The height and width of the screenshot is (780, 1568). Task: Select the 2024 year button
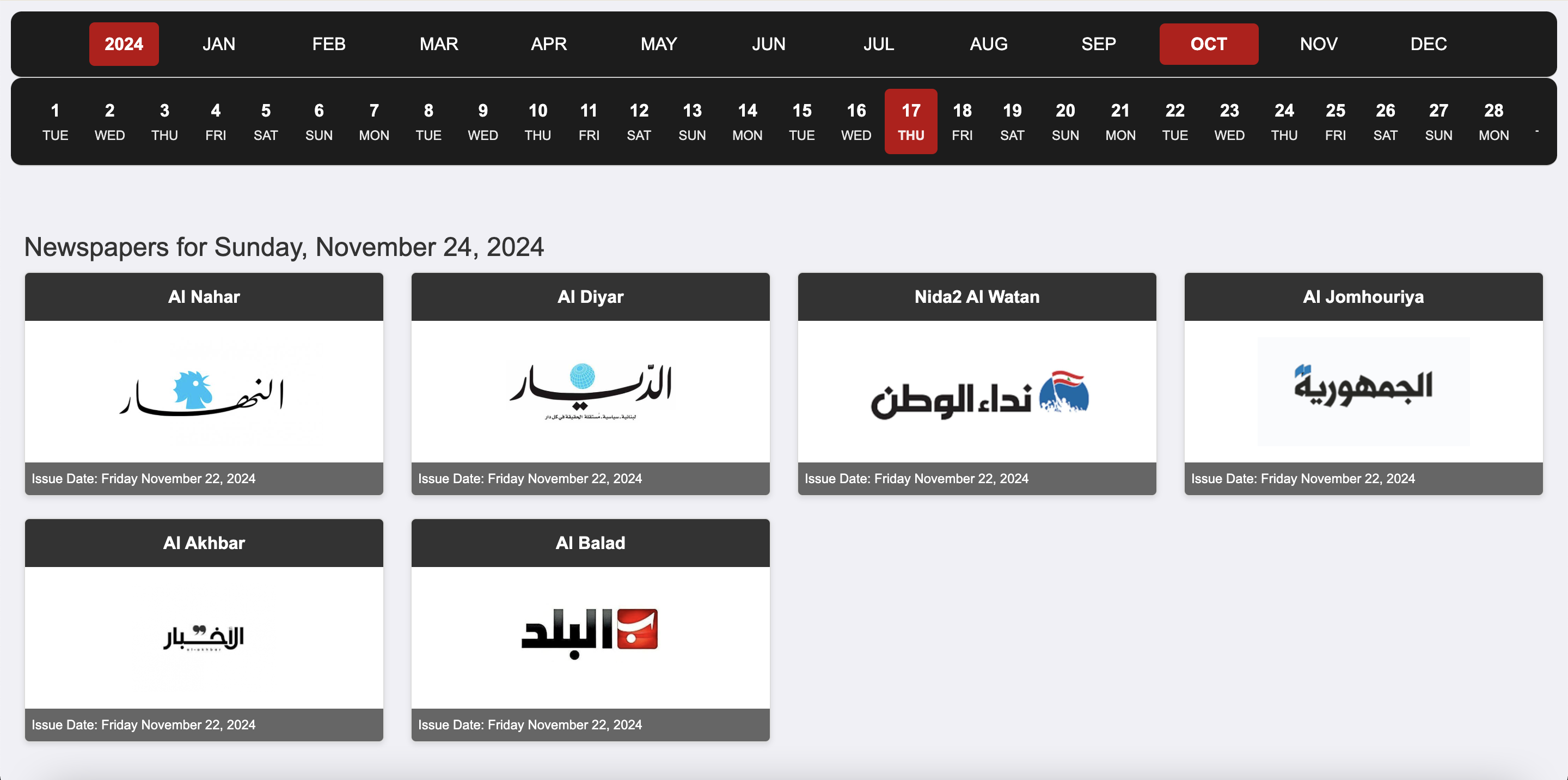click(124, 44)
